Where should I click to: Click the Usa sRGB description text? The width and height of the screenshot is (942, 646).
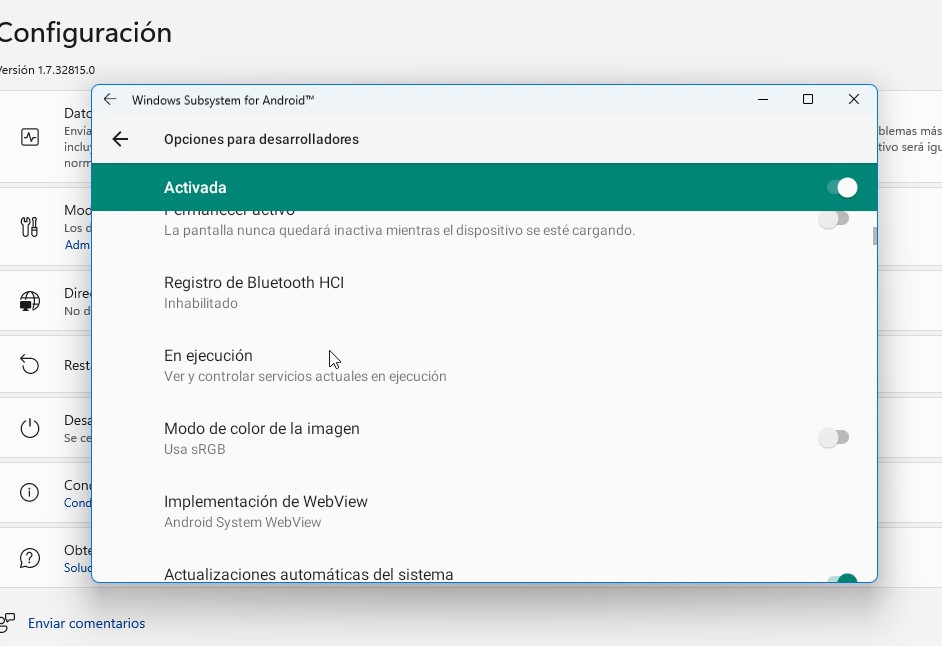[195, 449]
